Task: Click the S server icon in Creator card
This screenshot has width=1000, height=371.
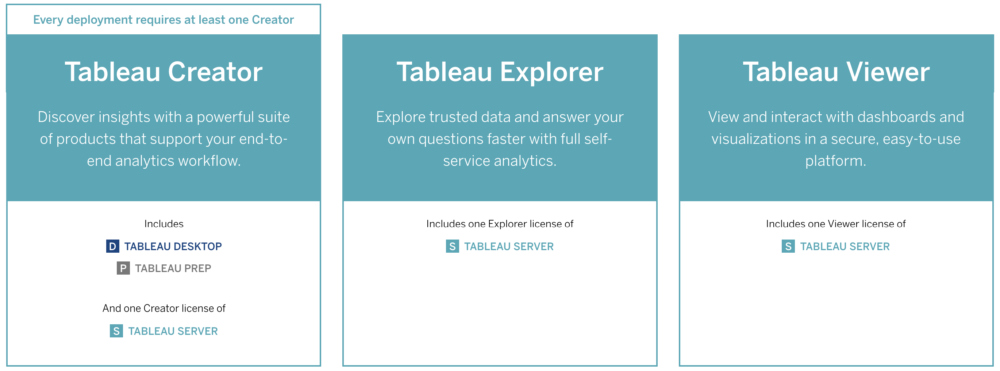Action: (116, 331)
